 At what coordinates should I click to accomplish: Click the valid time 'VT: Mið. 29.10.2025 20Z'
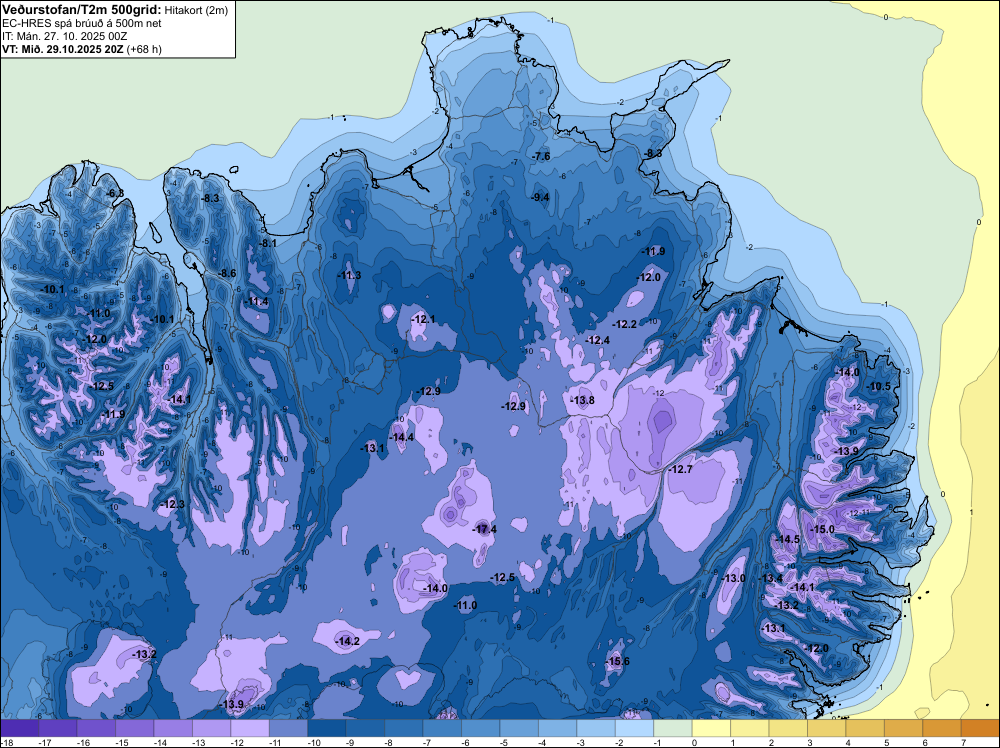click(62, 49)
